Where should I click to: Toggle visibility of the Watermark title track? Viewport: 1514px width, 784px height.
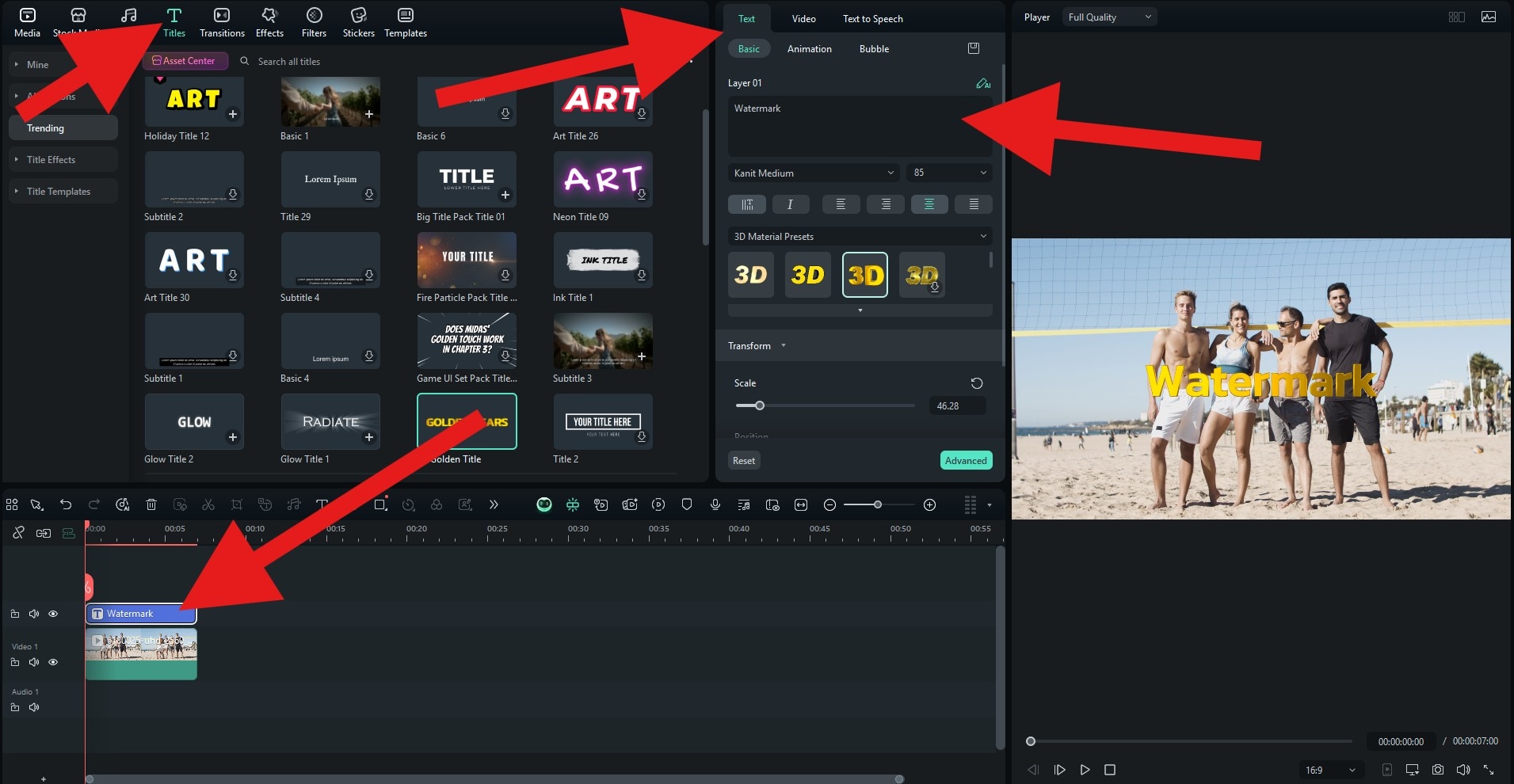pyautogui.click(x=53, y=614)
